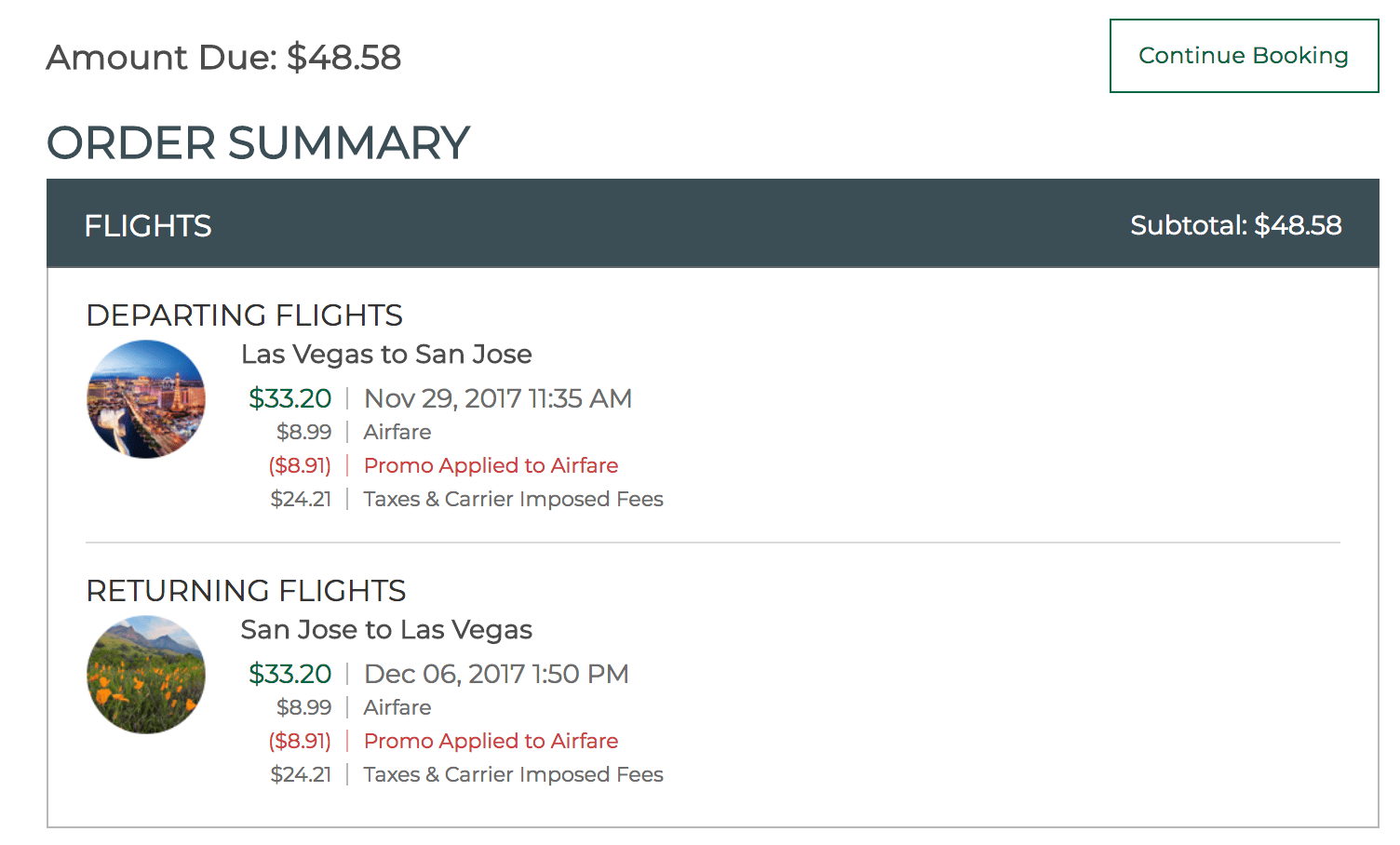Click the Nov 29 departure date and time
This screenshot has width=1400, height=845.
click(498, 397)
